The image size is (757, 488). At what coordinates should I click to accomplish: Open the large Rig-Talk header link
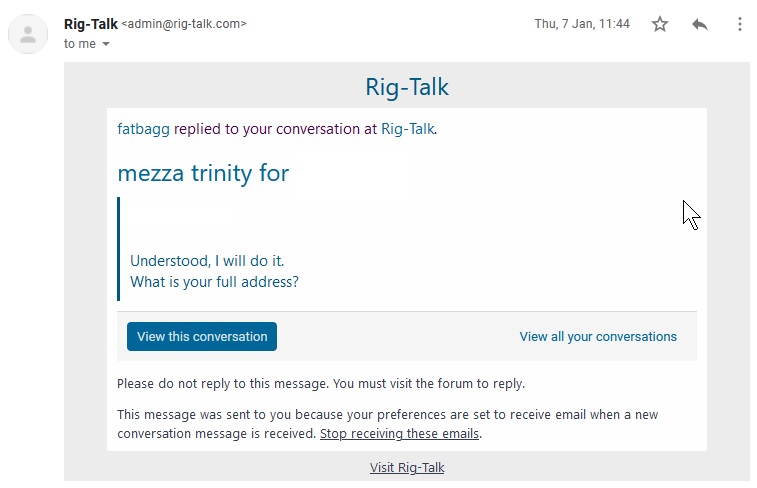pyautogui.click(x=407, y=87)
